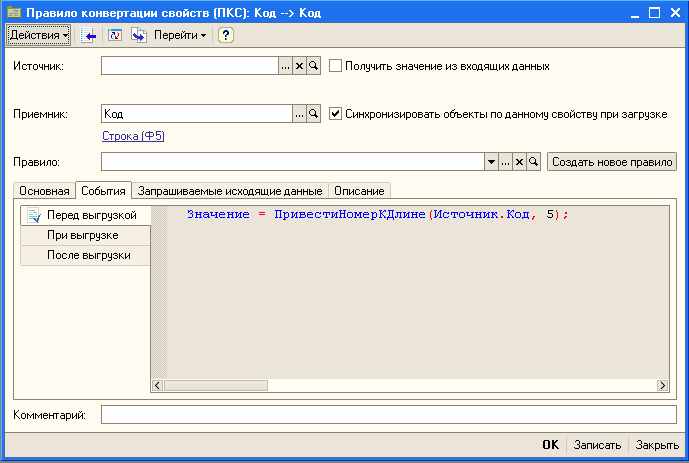689x463 pixels.
Task: Follow the Строка (Ф5) link
Action: tap(133, 136)
